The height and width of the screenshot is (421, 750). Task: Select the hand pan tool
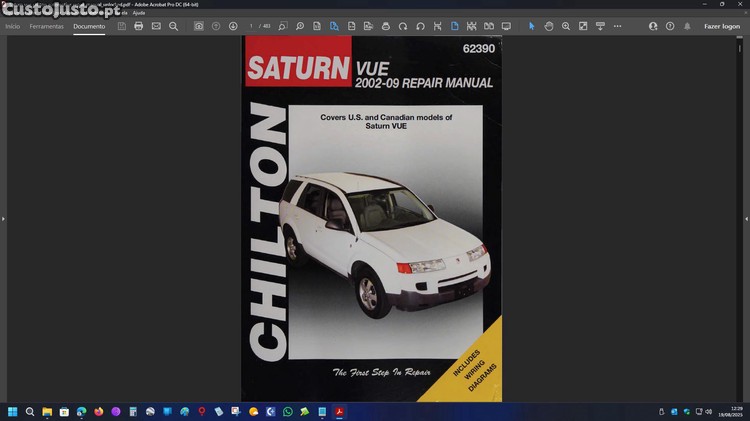pyautogui.click(x=549, y=26)
